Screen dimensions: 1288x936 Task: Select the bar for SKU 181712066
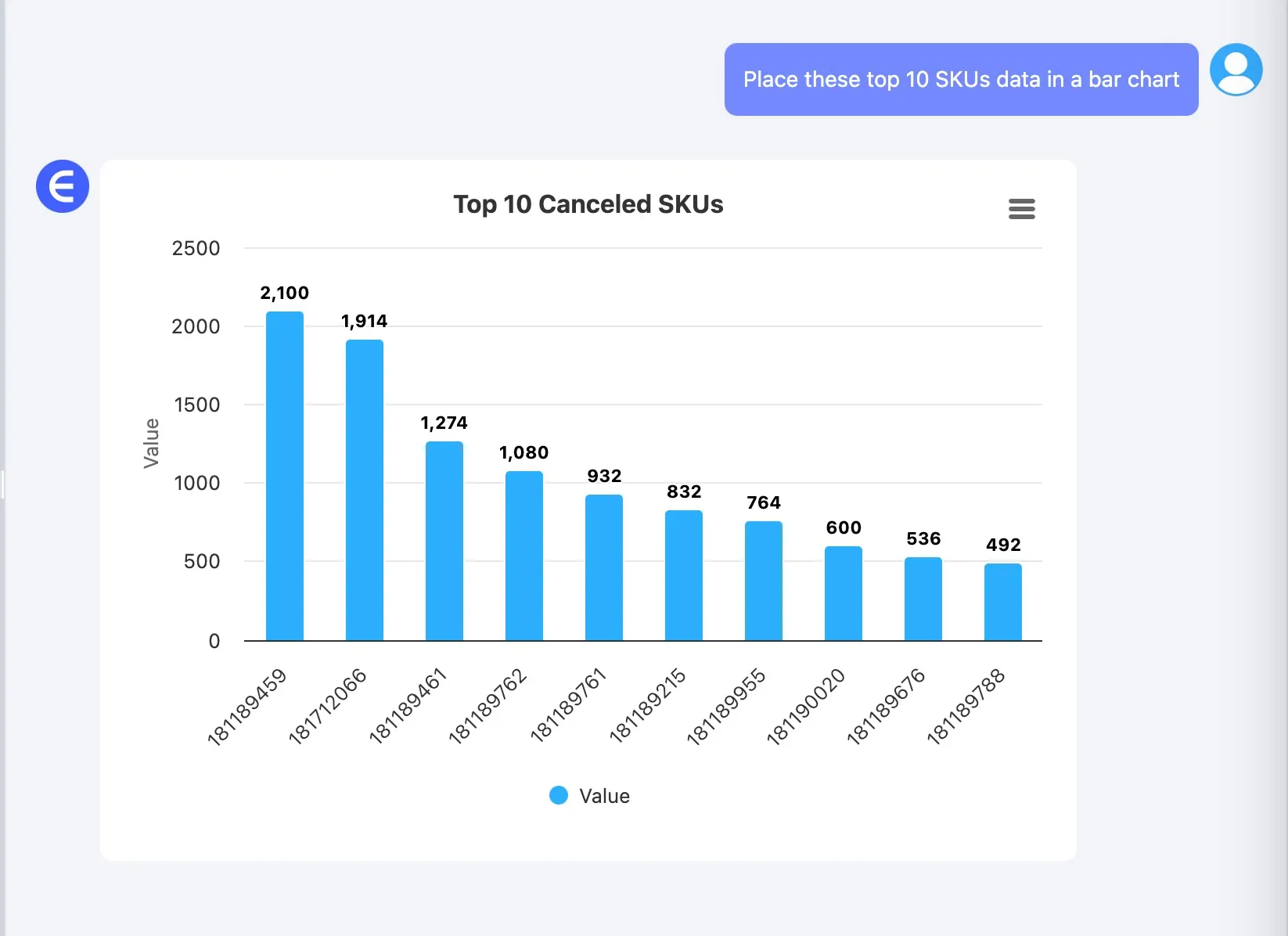pyautogui.click(x=364, y=489)
